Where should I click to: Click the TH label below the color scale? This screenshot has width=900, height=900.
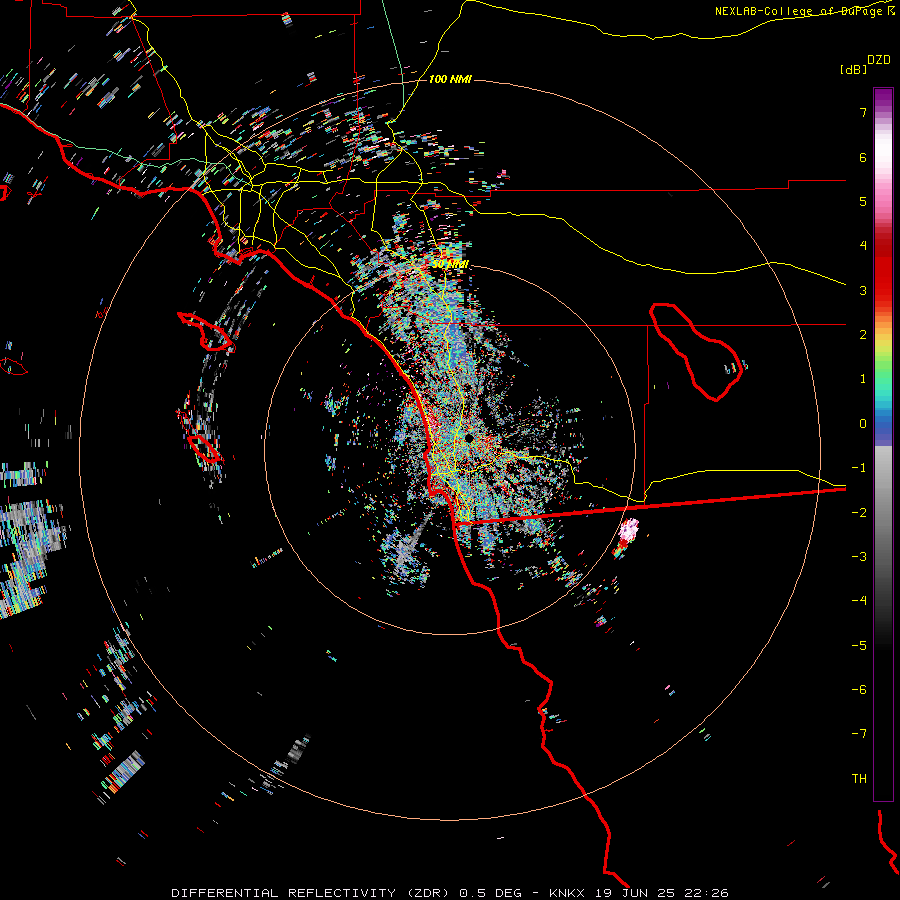859,779
